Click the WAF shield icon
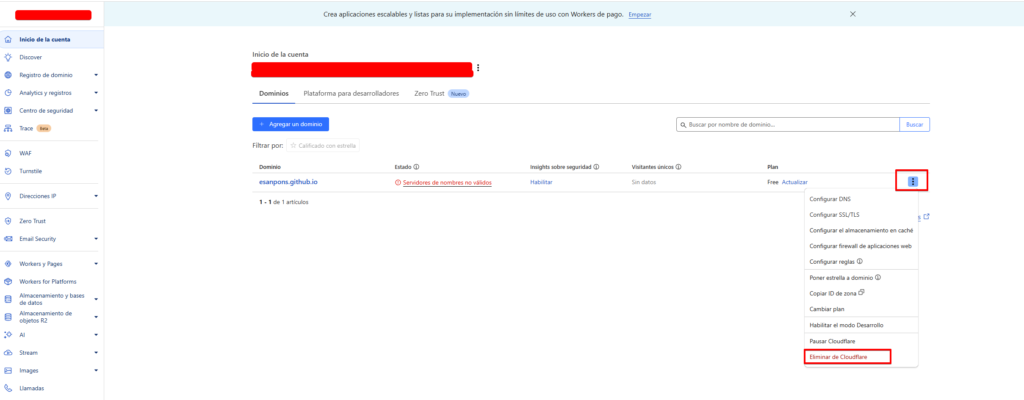Image resolution: width=1024 pixels, height=400 pixels. pos(8,154)
